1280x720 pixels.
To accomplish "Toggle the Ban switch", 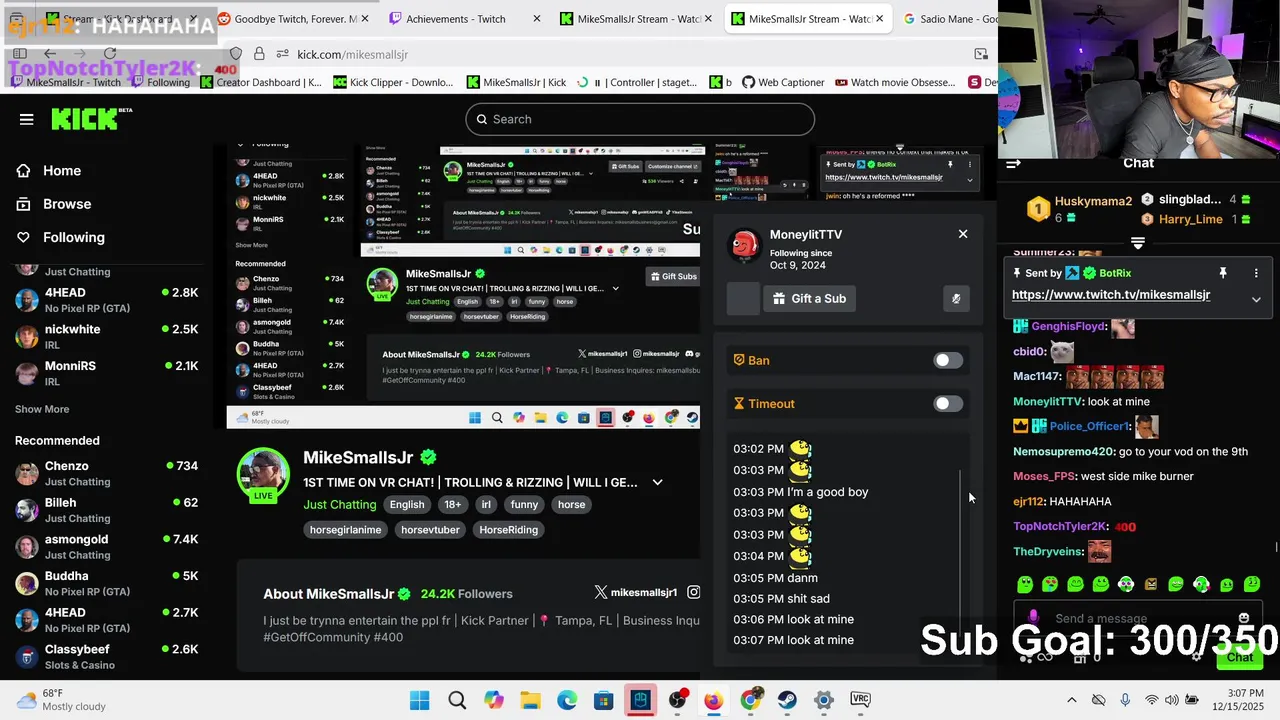I will (x=947, y=360).
